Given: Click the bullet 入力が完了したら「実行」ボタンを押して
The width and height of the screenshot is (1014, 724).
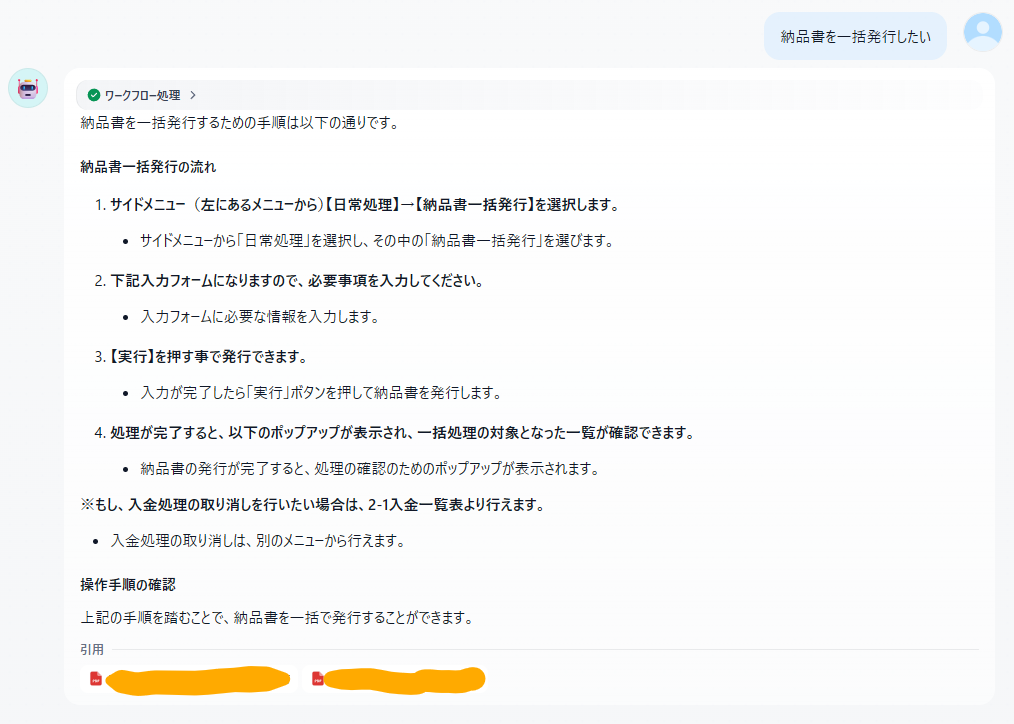Looking at the screenshot, I should tap(321, 392).
